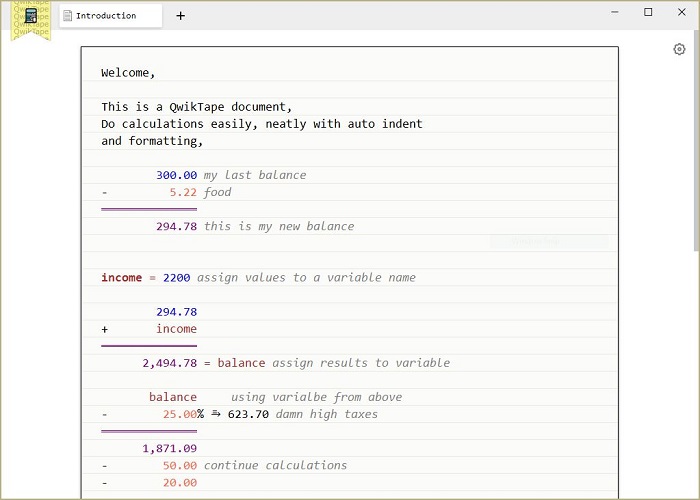The width and height of the screenshot is (700, 500).
Task: Click the comment 'this is my new balance'
Action: click(x=279, y=226)
